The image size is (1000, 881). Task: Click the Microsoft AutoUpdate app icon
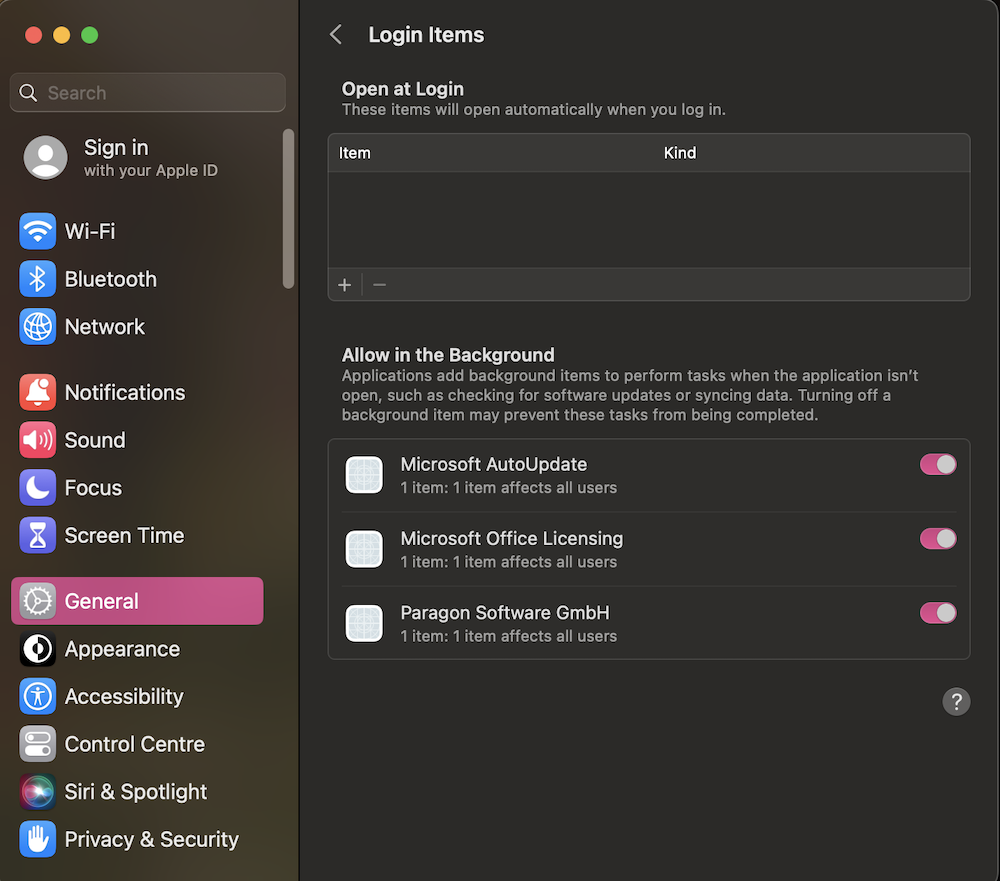[x=364, y=475]
